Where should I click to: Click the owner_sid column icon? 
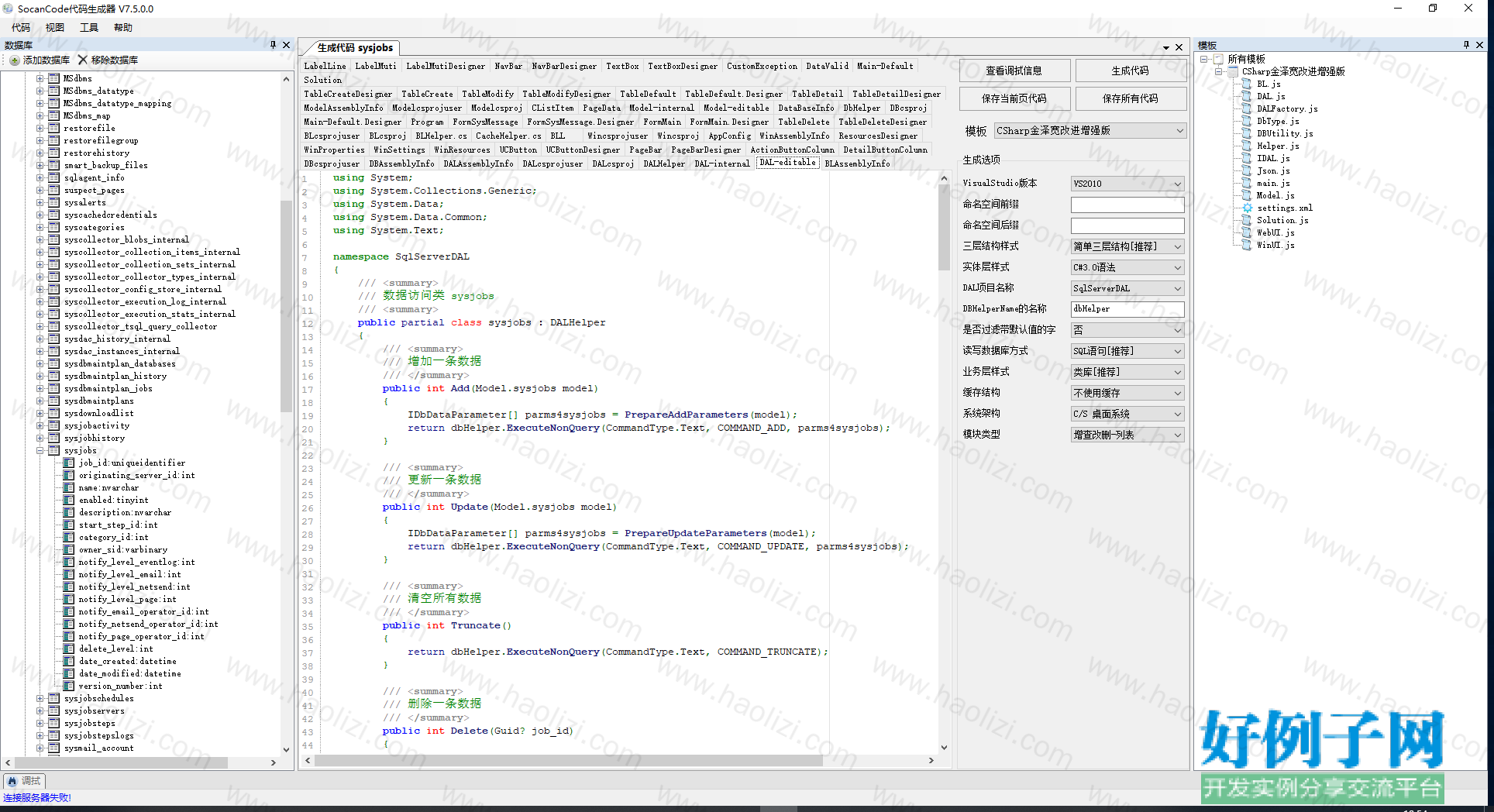pyautogui.click(x=69, y=549)
